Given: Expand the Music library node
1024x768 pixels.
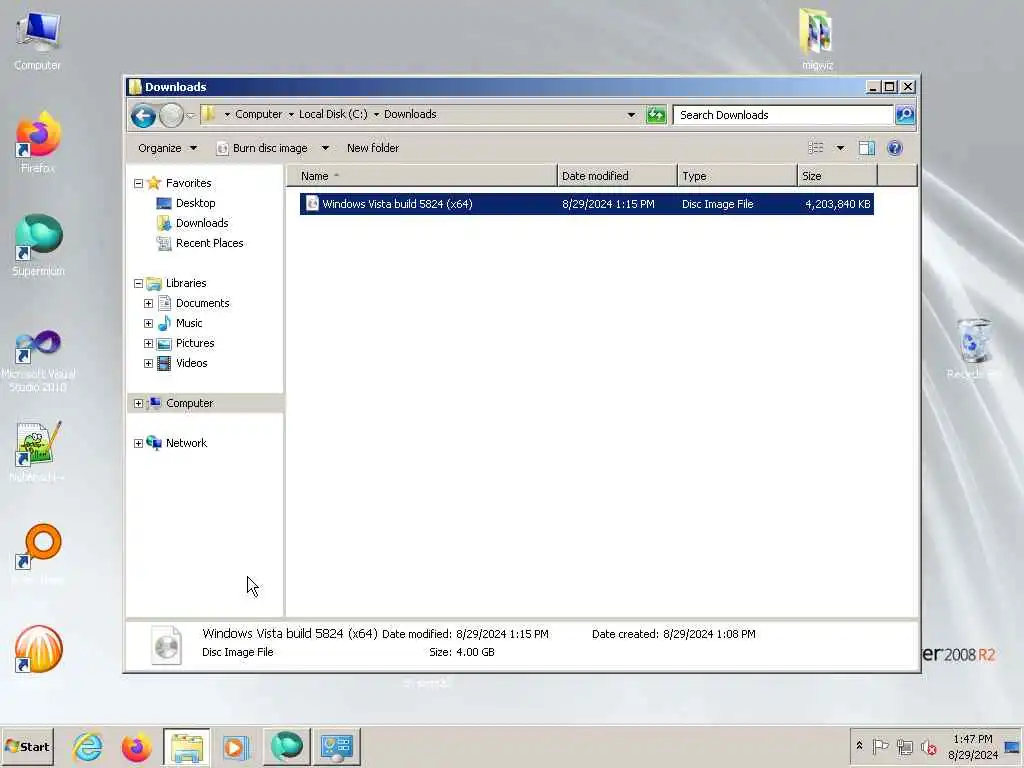Looking at the screenshot, I should 148,324.
